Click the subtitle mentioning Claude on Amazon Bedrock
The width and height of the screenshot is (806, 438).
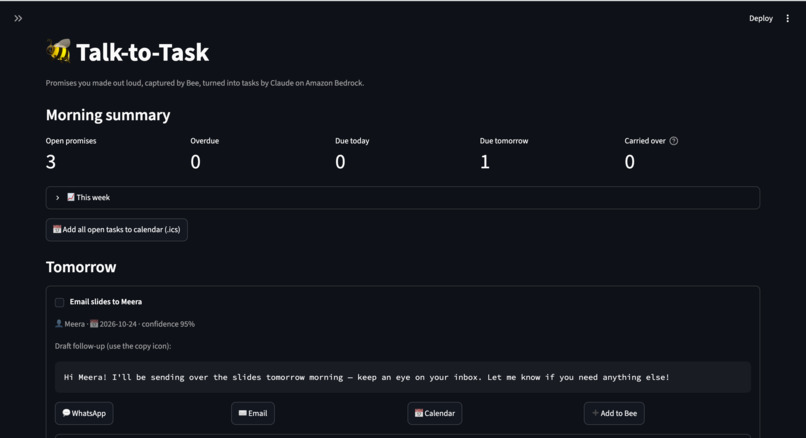pos(205,83)
